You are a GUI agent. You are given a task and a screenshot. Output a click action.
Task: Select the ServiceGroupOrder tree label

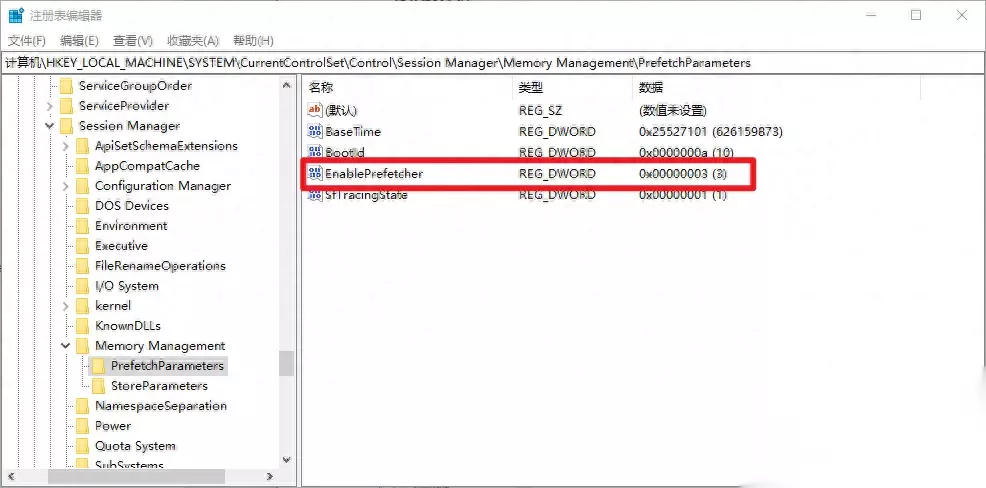click(135, 86)
